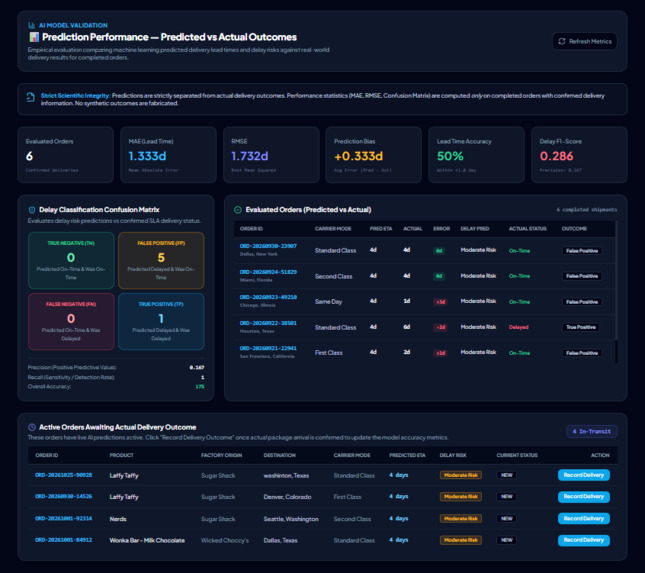The height and width of the screenshot is (573, 645).
Task: Click the False Positive (FP) cell showing 5
Action: 161,260
